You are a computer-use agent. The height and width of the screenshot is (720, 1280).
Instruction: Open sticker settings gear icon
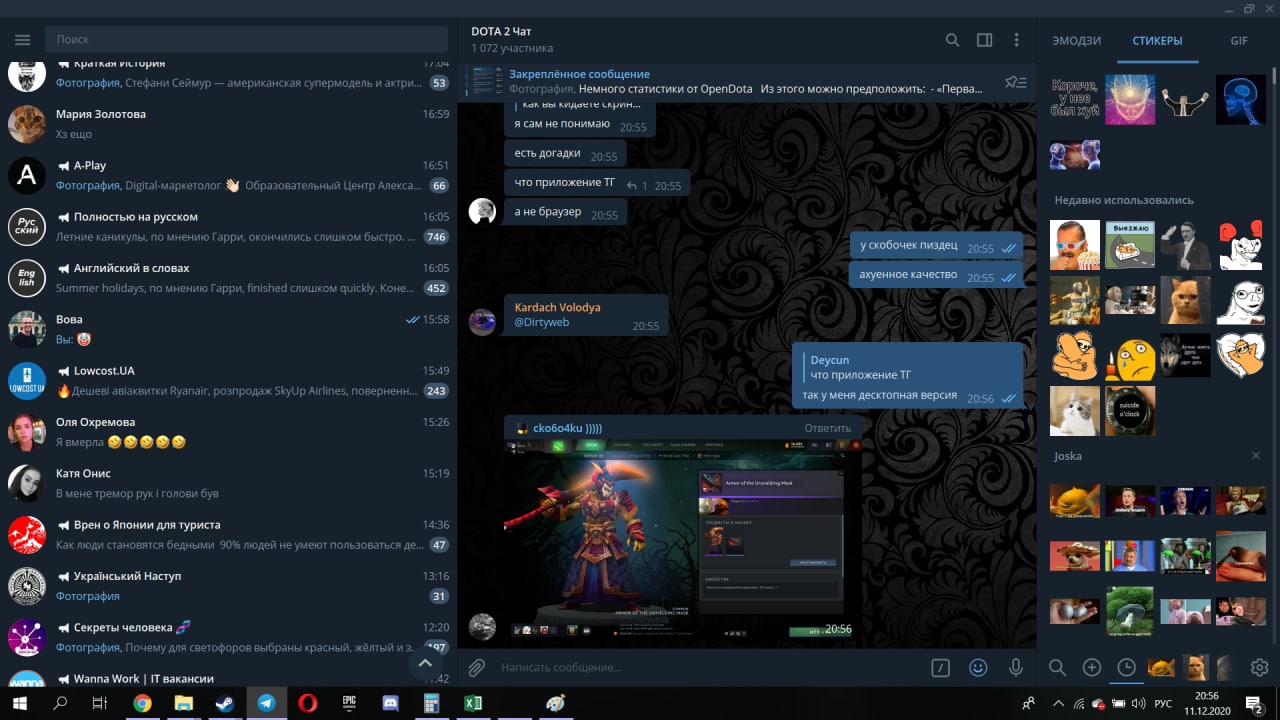pos(1259,667)
